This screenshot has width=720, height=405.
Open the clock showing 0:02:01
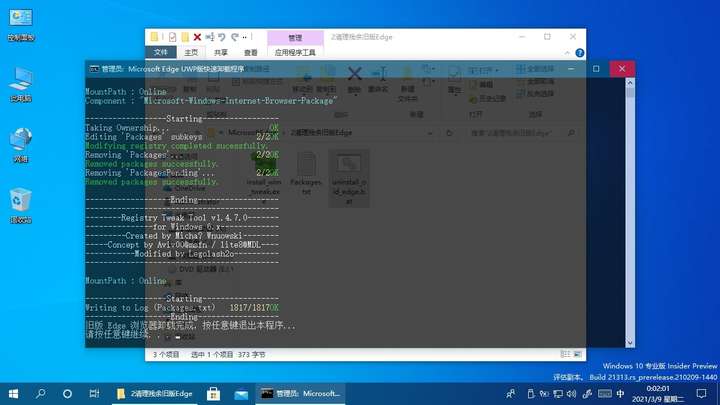click(x=658, y=394)
